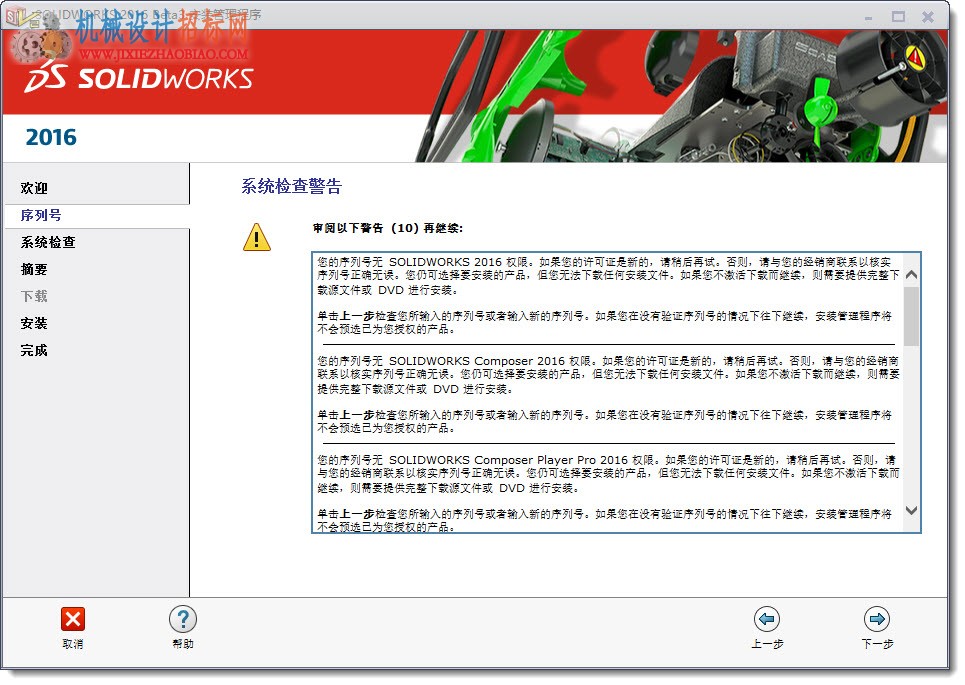The image size is (965, 685).
Task: Click the yellow warning triangle icon
Action: pyautogui.click(x=257, y=237)
